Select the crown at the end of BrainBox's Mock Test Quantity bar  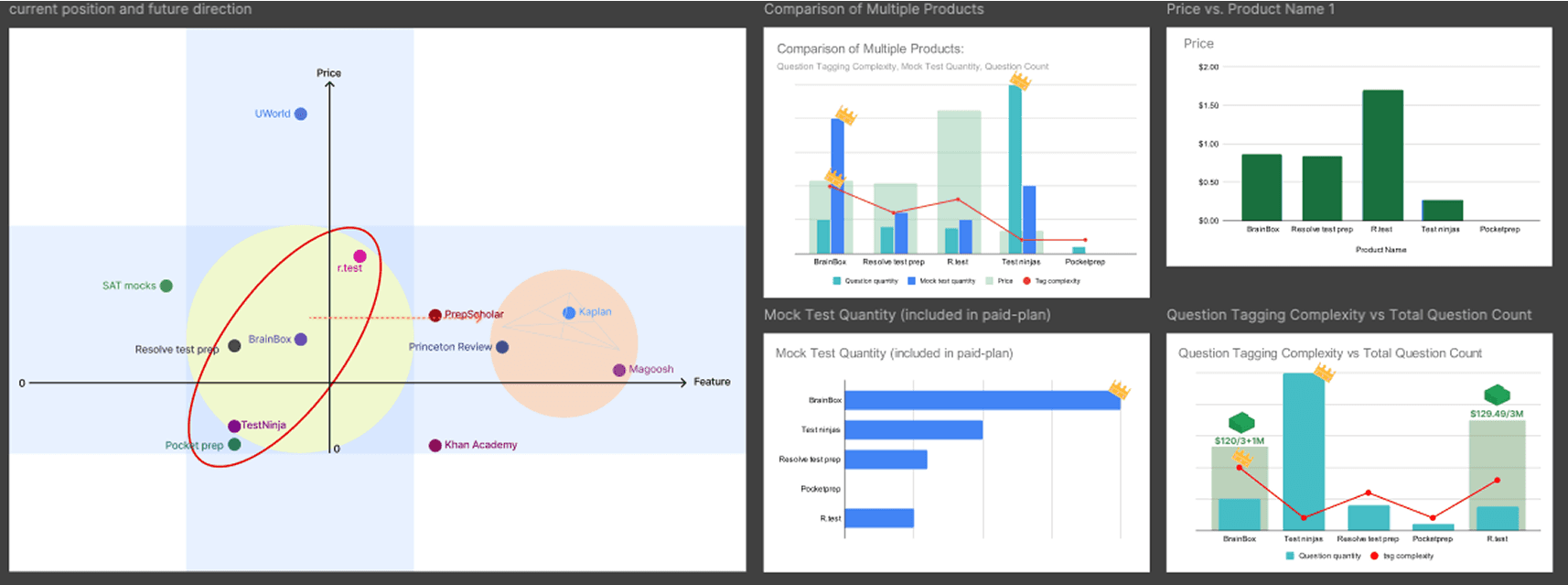[1119, 389]
